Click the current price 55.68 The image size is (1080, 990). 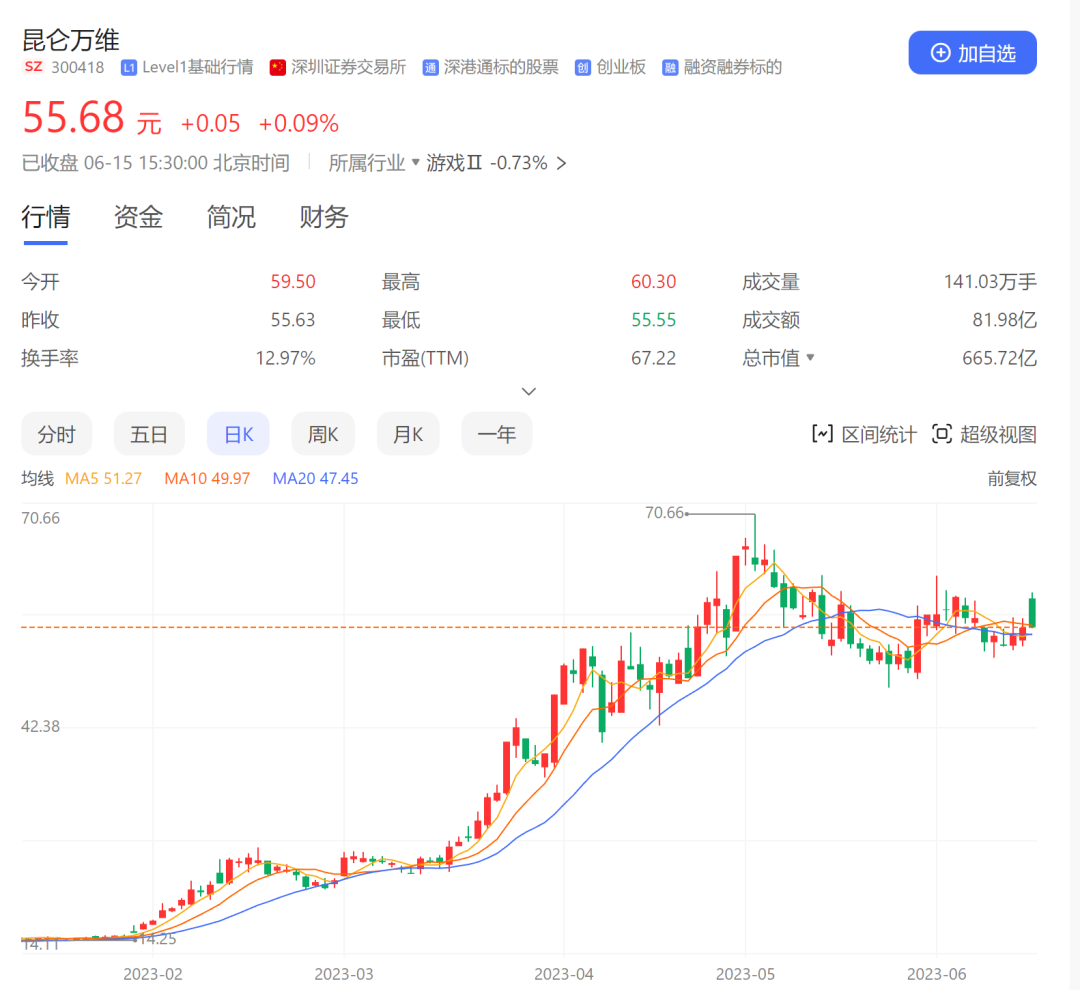point(73,117)
